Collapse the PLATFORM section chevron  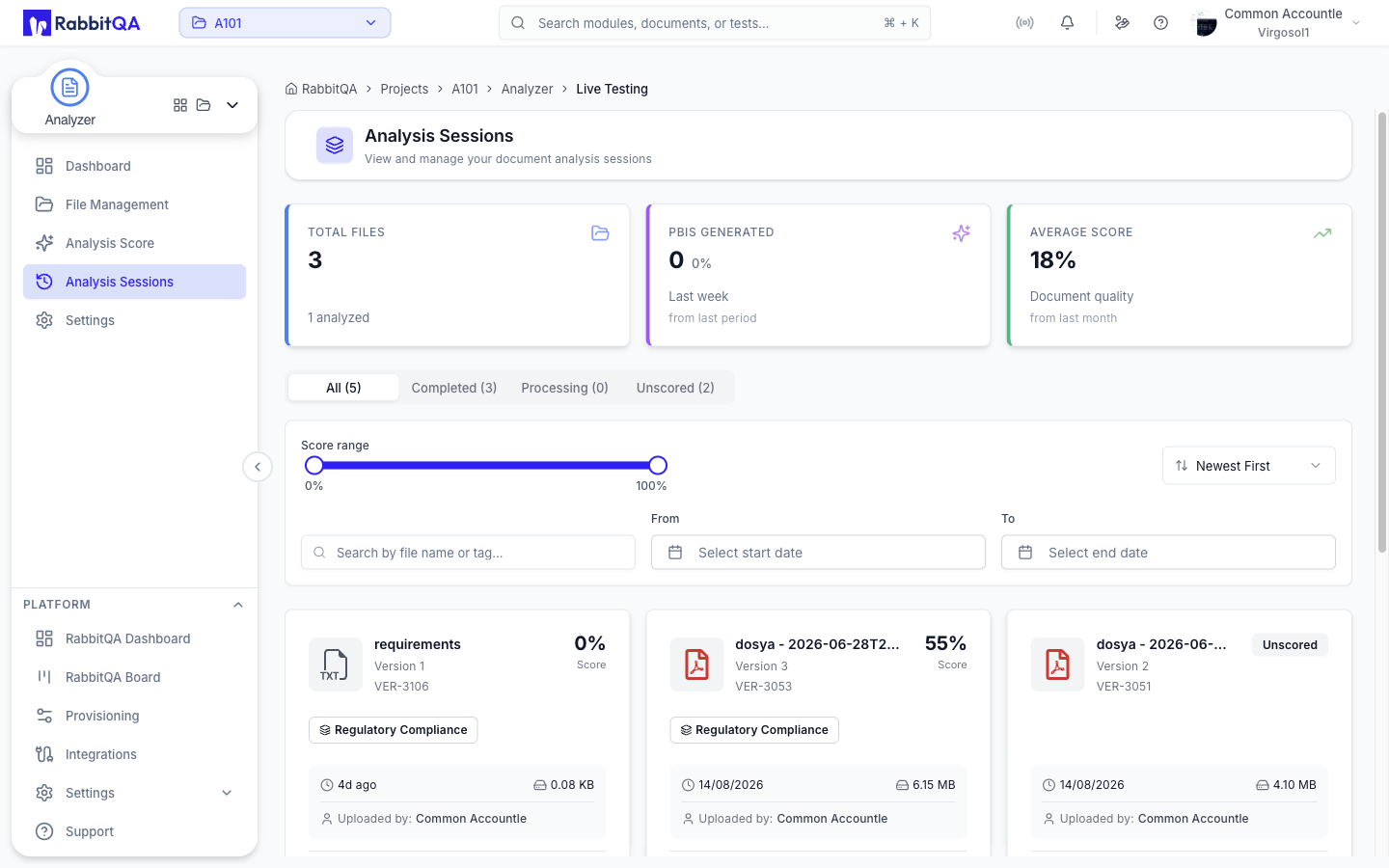click(x=238, y=605)
